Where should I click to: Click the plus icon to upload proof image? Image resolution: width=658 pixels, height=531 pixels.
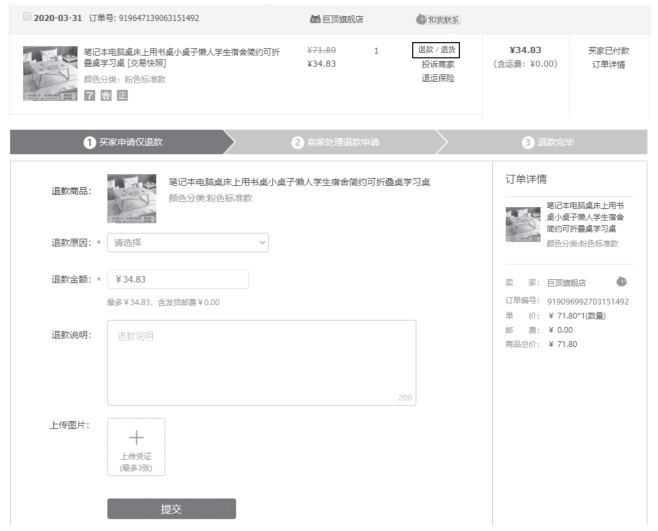(x=136, y=438)
